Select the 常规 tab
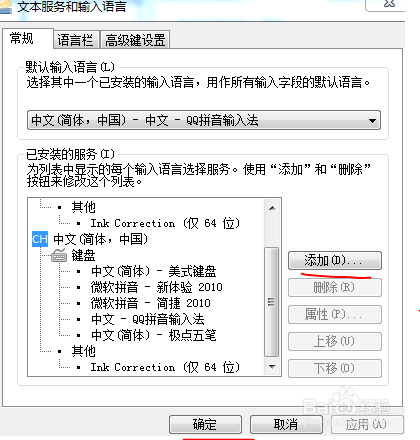Image resolution: width=420 pixels, height=440 pixels. click(22, 38)
